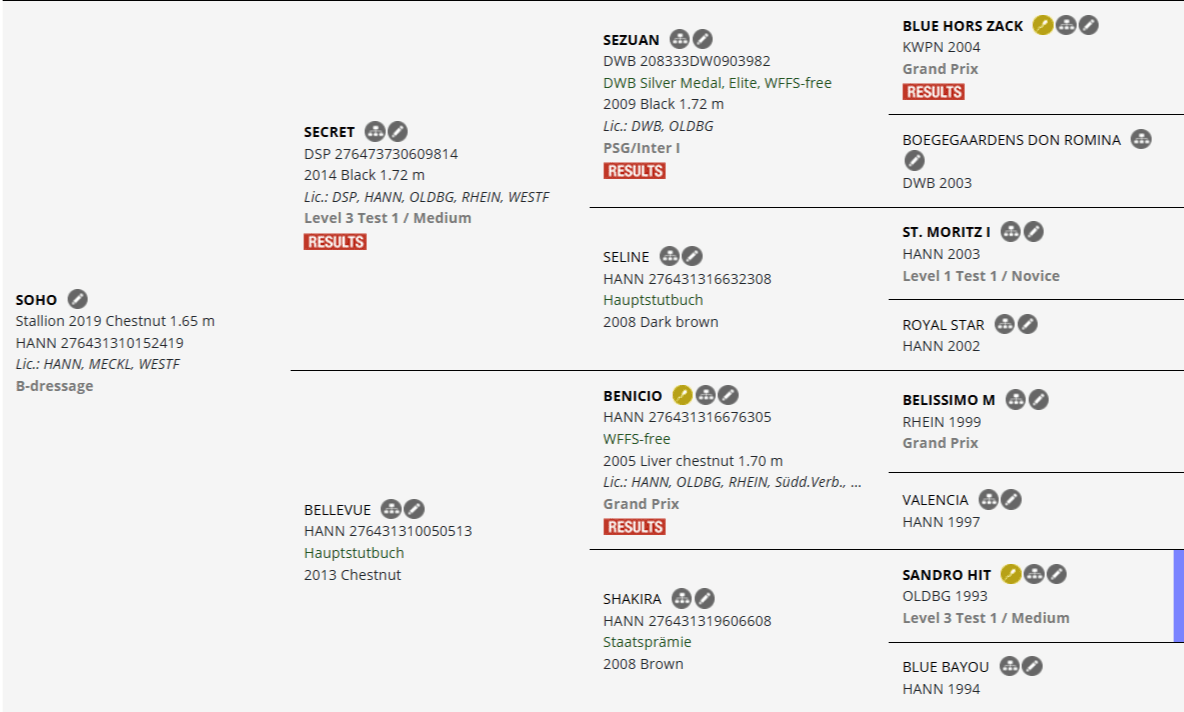Viewport: 1184px width, 712px height.
Task: View the pedigree tree for Shakira
Action: pyautogui.click(x=682, y=598)
